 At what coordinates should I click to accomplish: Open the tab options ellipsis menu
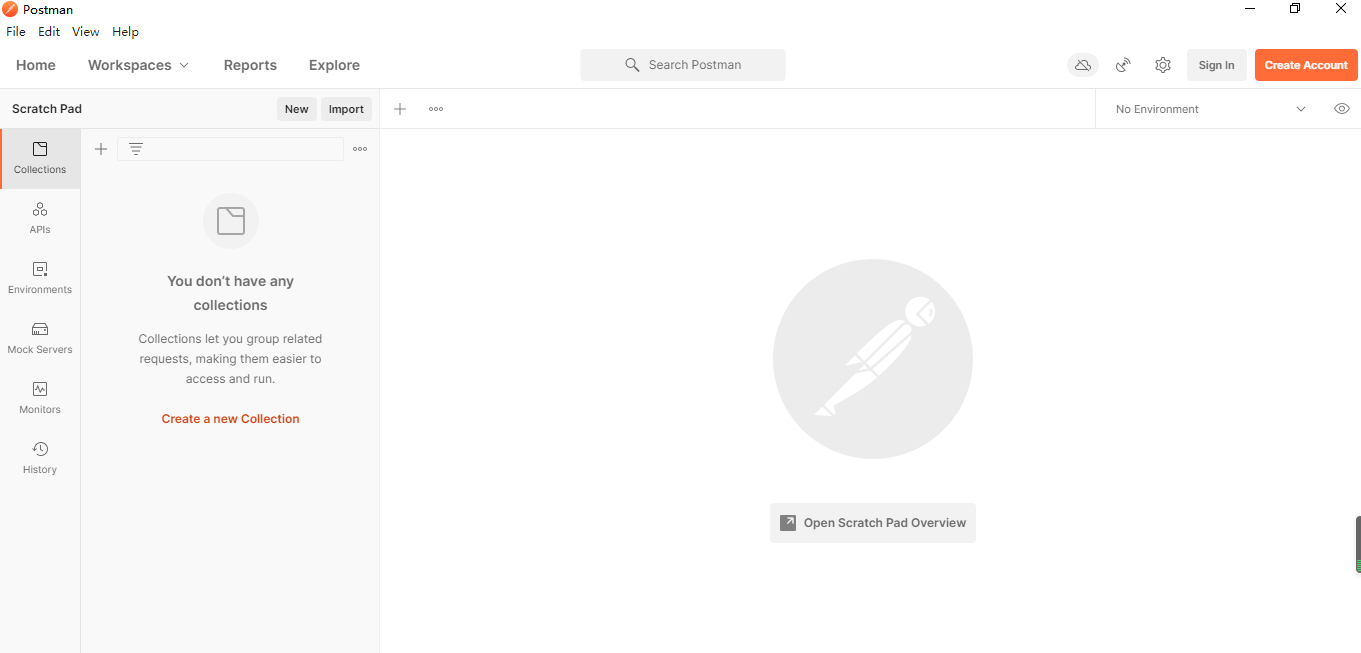point(436,109)
